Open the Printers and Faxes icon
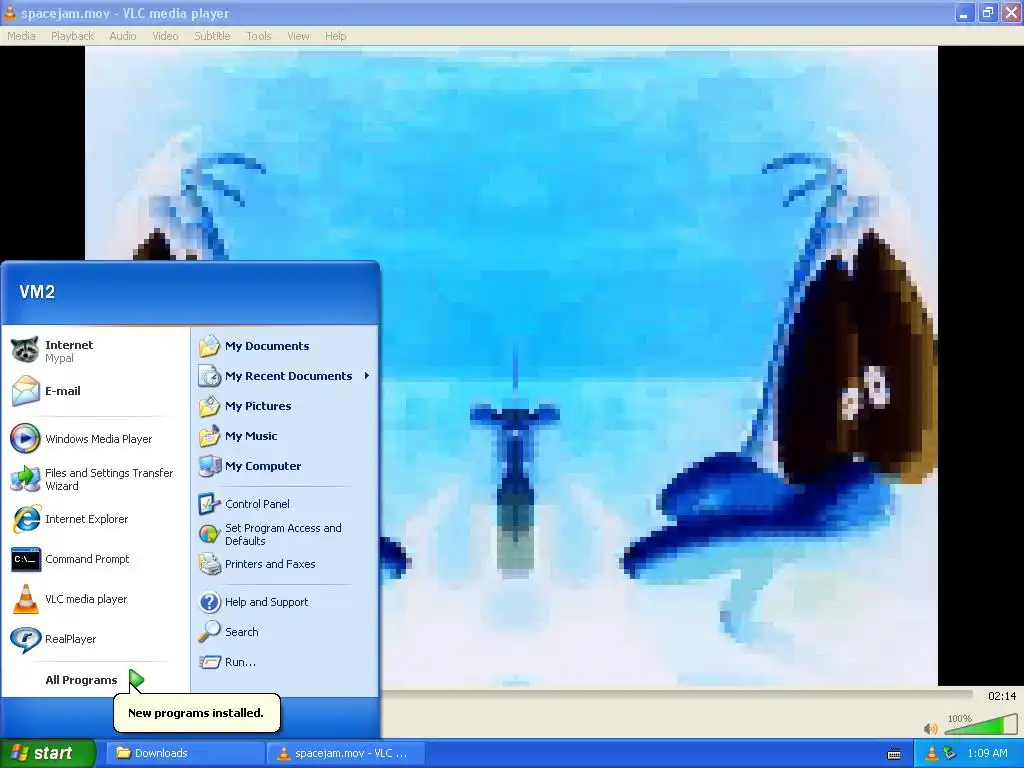The height and width of the screenshot is (768, 1024). click(210, 564)
